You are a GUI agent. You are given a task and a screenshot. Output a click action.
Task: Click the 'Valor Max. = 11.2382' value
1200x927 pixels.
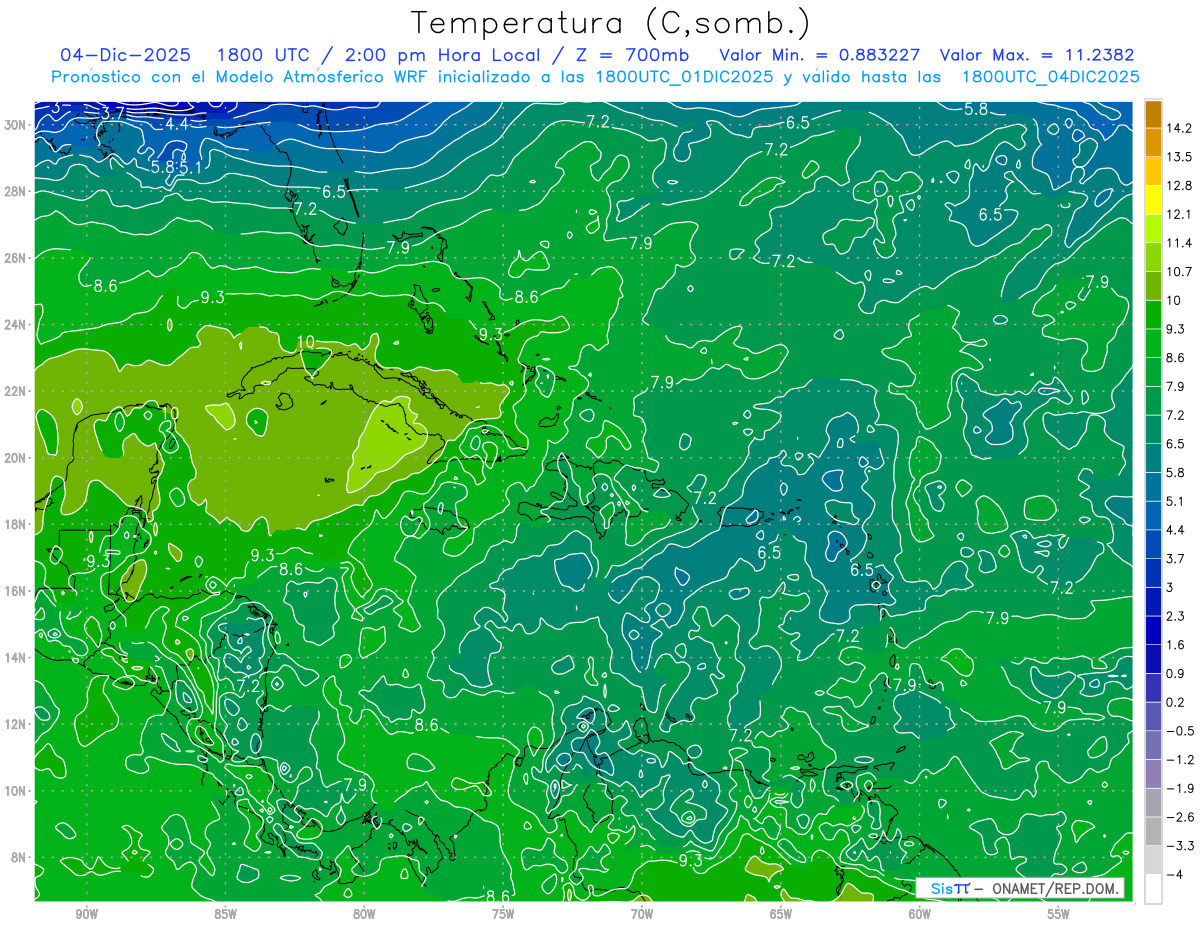(1038, 54)
